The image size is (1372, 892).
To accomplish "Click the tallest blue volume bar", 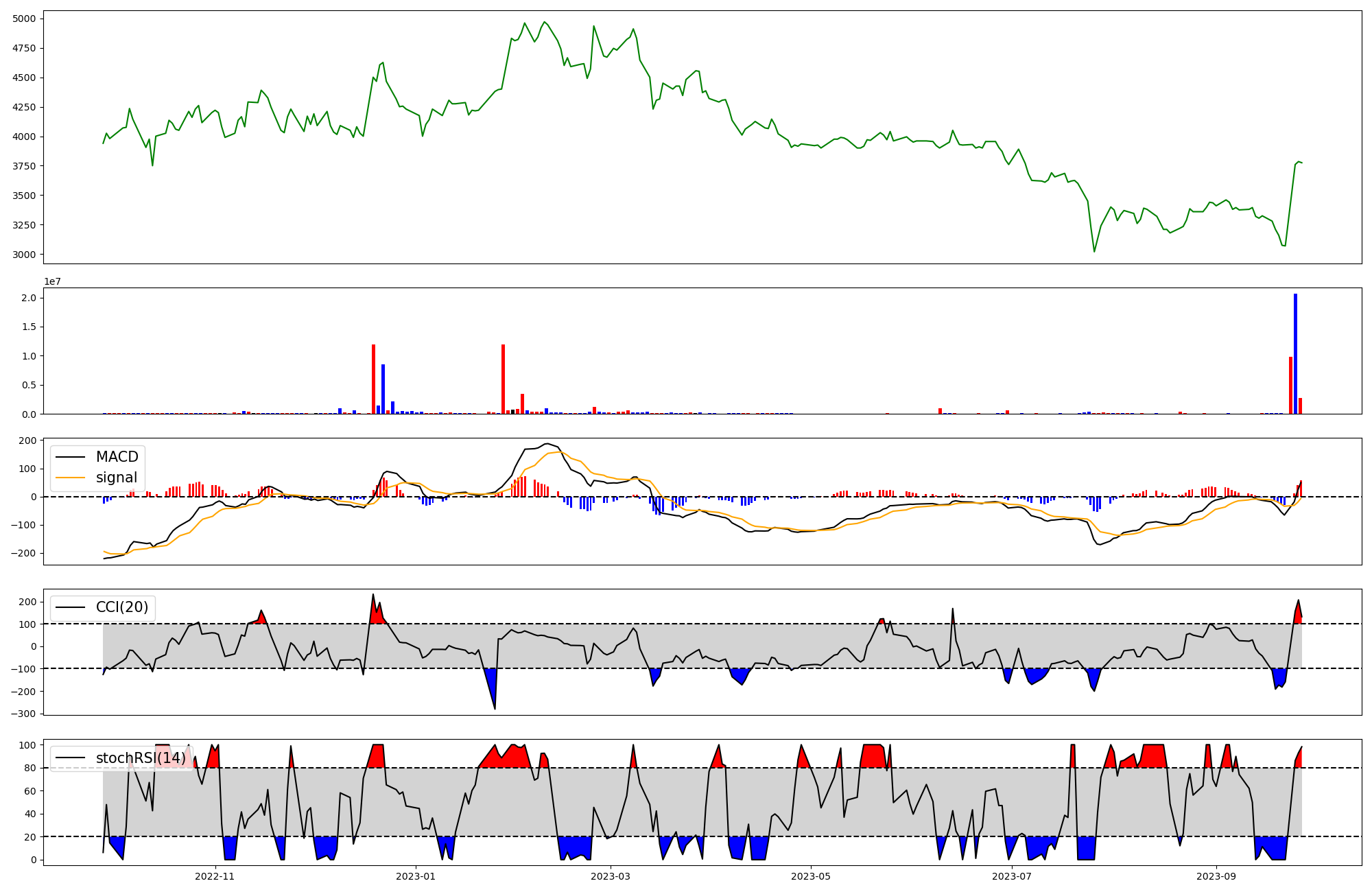I will [1295, 353].
